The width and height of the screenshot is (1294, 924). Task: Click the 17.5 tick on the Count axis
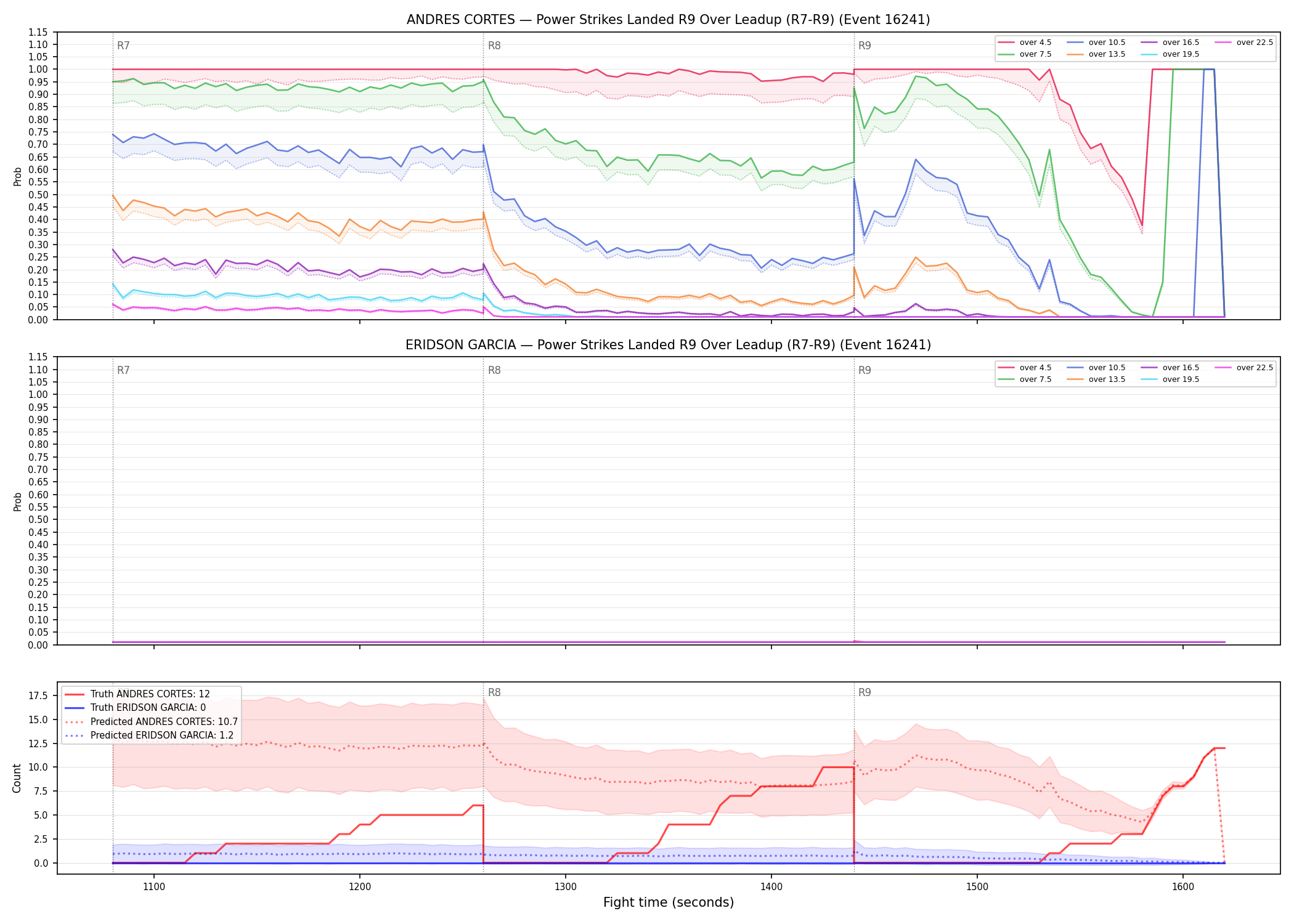(38, 696)
